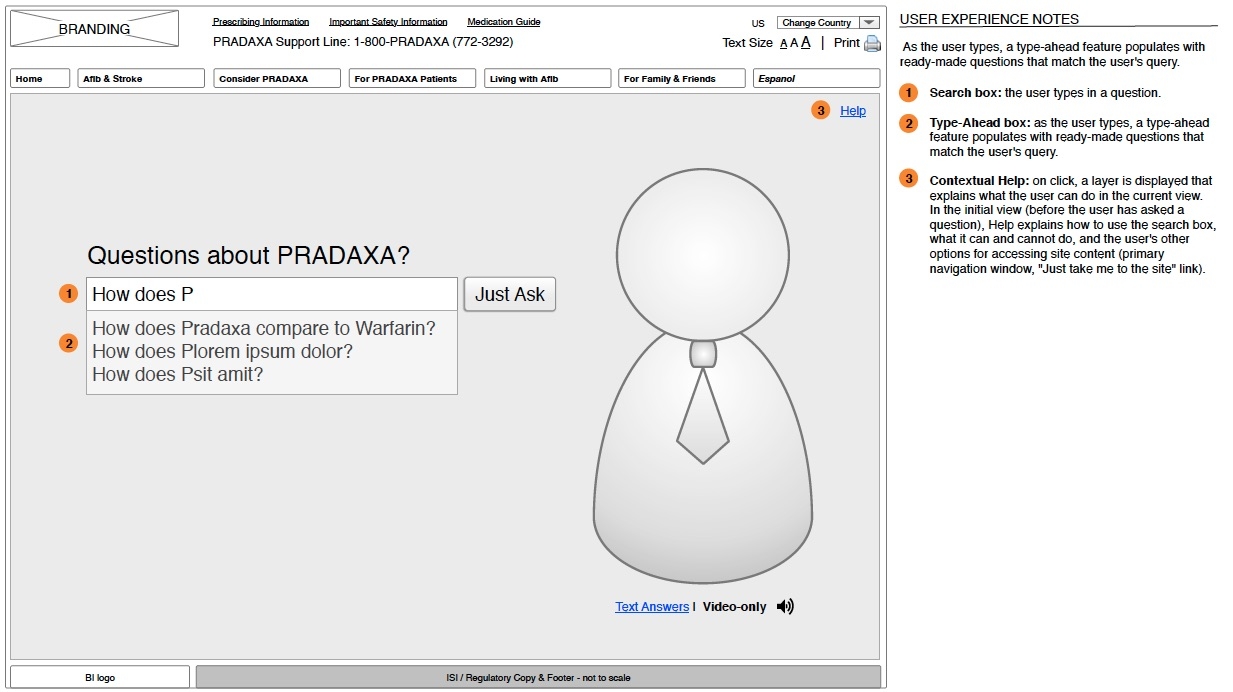Click the 'US' country label
The width and height of the screenshot is (1233, 692).
(x=758, y=23)
